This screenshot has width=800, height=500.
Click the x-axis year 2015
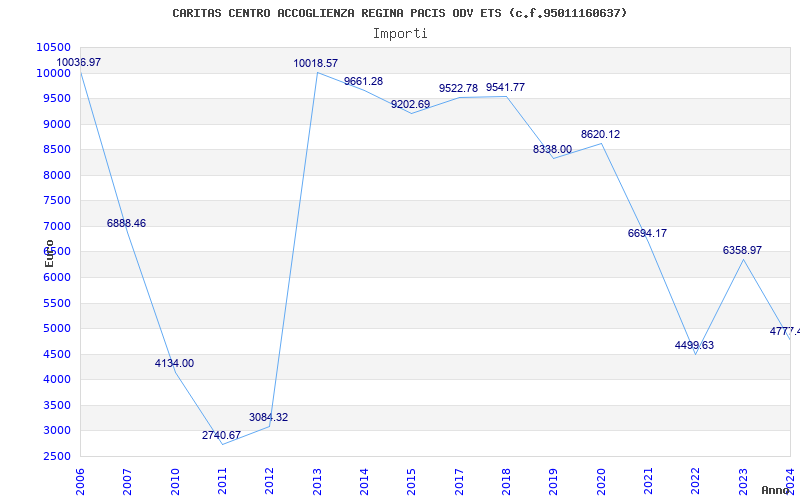click(x=412, y=482)
